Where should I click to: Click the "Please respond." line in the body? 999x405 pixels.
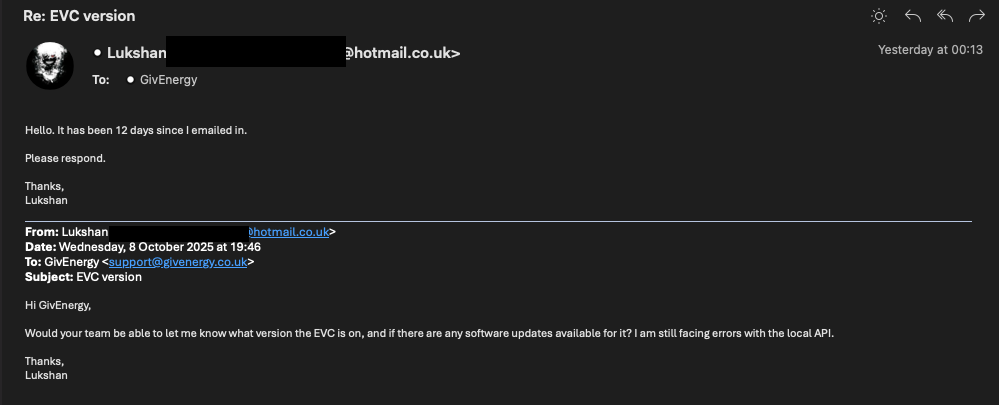click(65, 158)
